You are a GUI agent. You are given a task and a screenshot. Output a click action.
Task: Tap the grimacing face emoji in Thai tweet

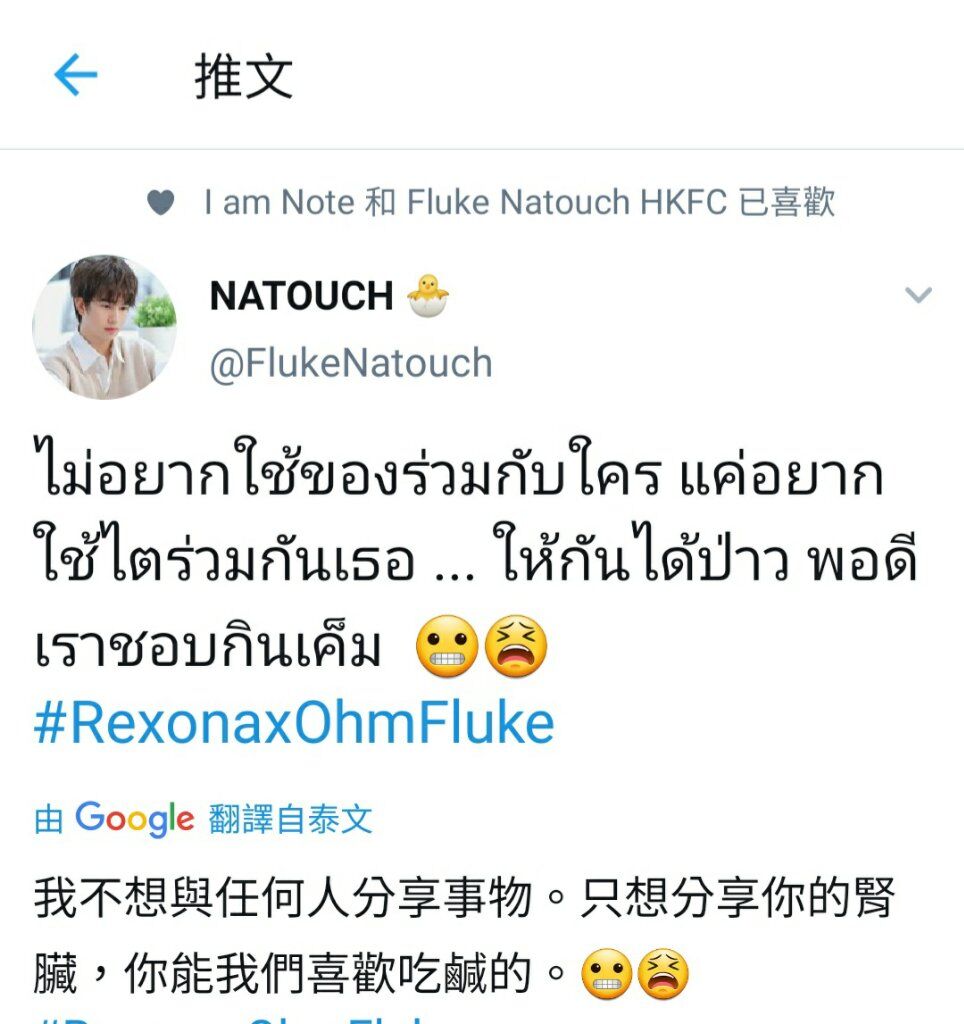coord(447,646)
